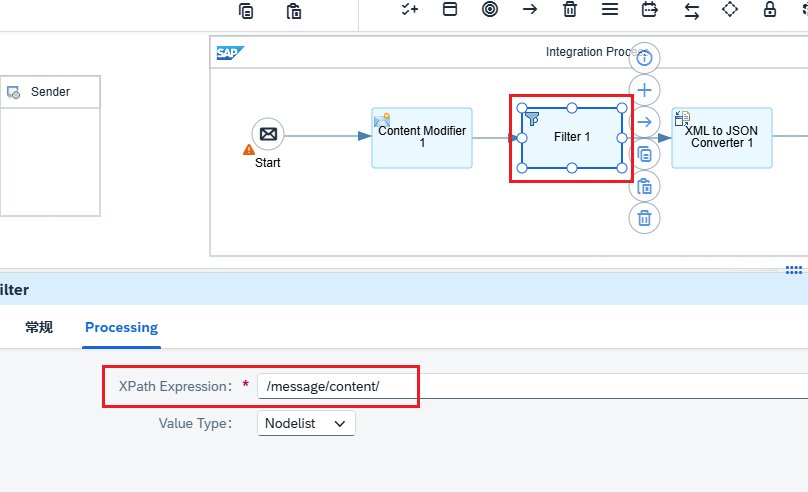Click the paste icon in top toolbar
Viewport: 808px width, 492px height.
[x=294, y=10]
